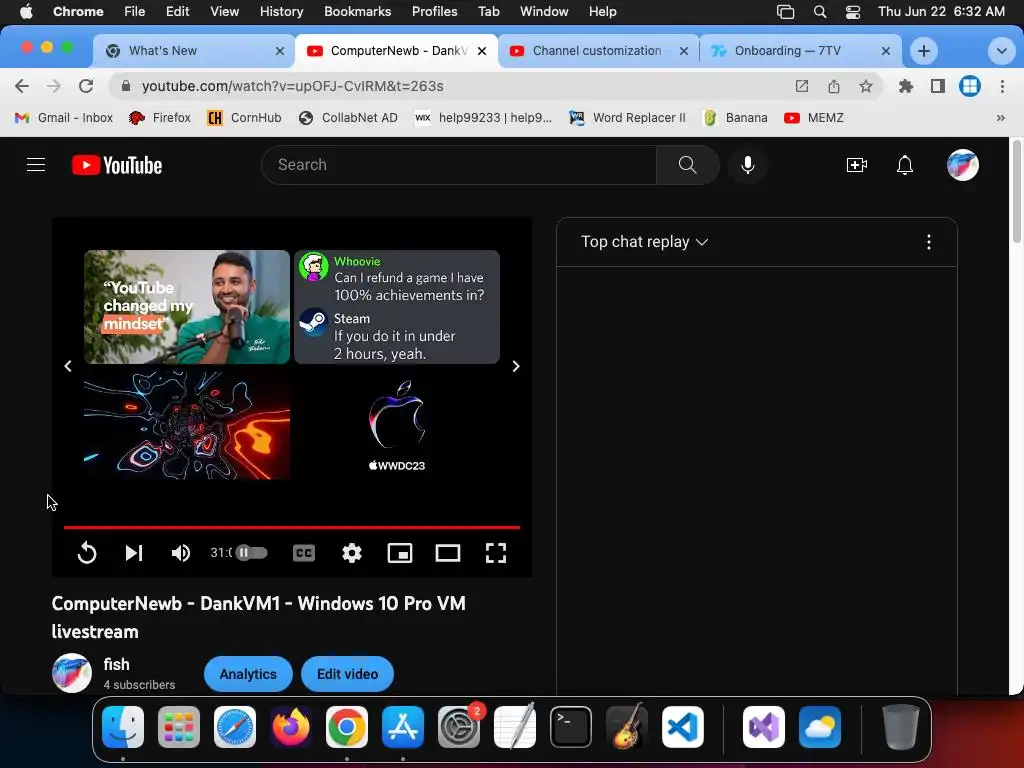Open Gmail - Inbox bookmark
The image size is (1024, 768).
click(63, 118)
